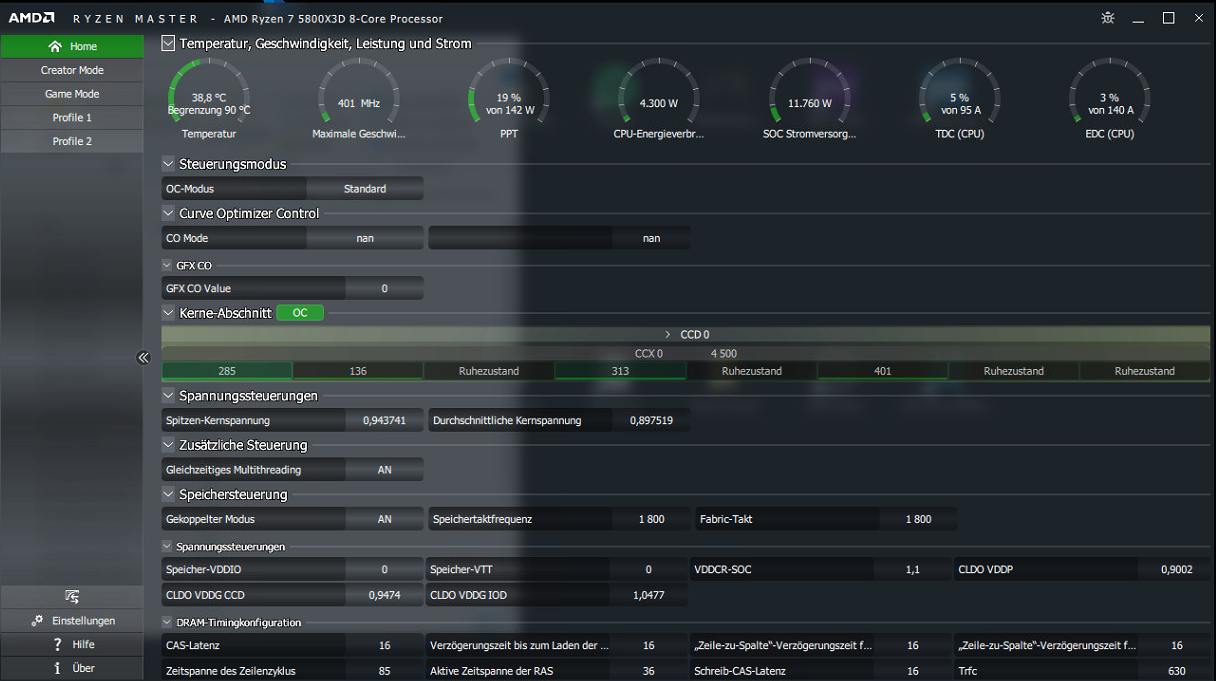Click the Fabric-Takt value 1 800
This screenshot has width=1216, height=681.
(918, 519)
